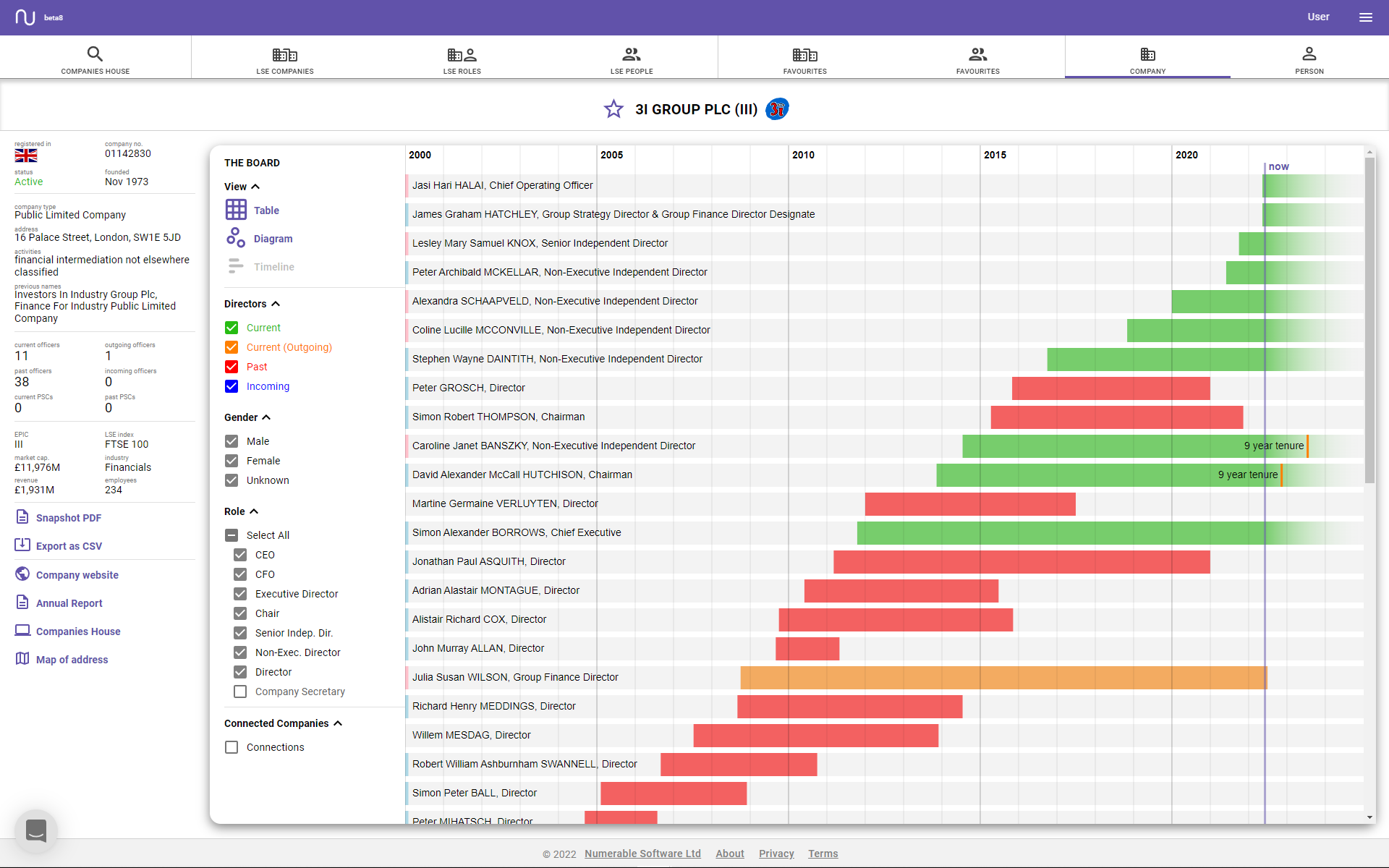1389x868 pixels.
Task: Toggle the CEO role checkbox
Action: click(240, 555)
